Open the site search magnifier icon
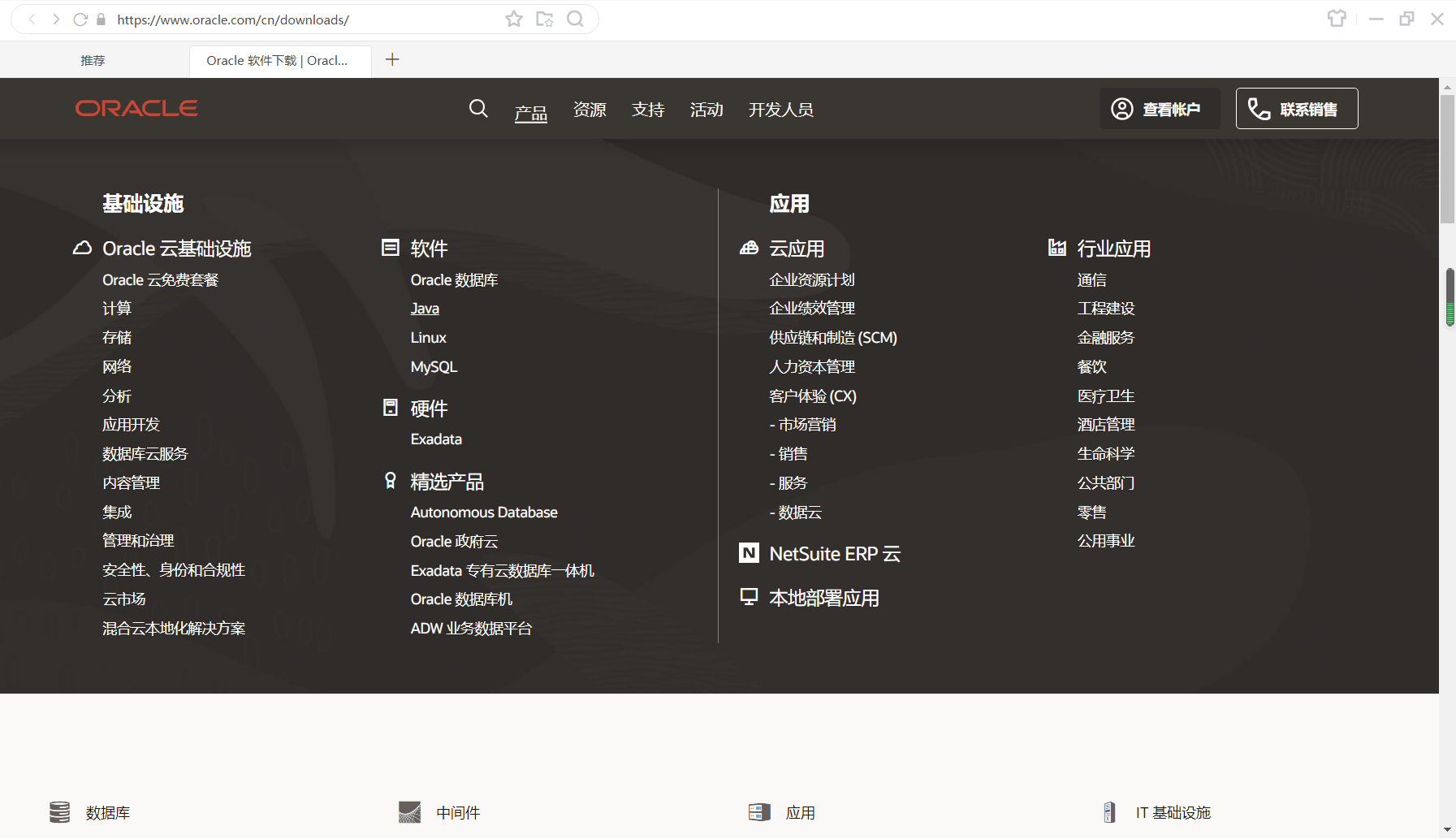Viewport: 1456px width, 839px height. point(478,109)
